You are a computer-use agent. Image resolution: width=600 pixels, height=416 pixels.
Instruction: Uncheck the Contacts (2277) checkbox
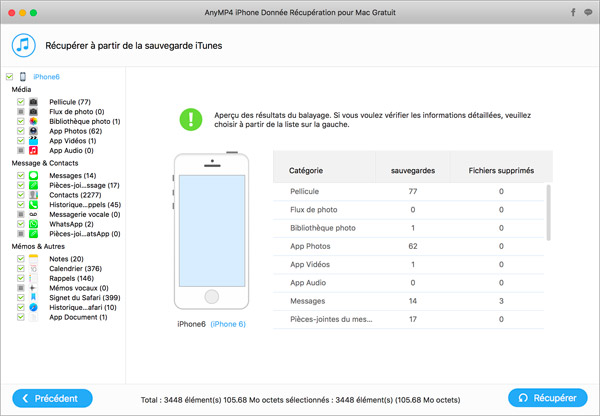21,195
